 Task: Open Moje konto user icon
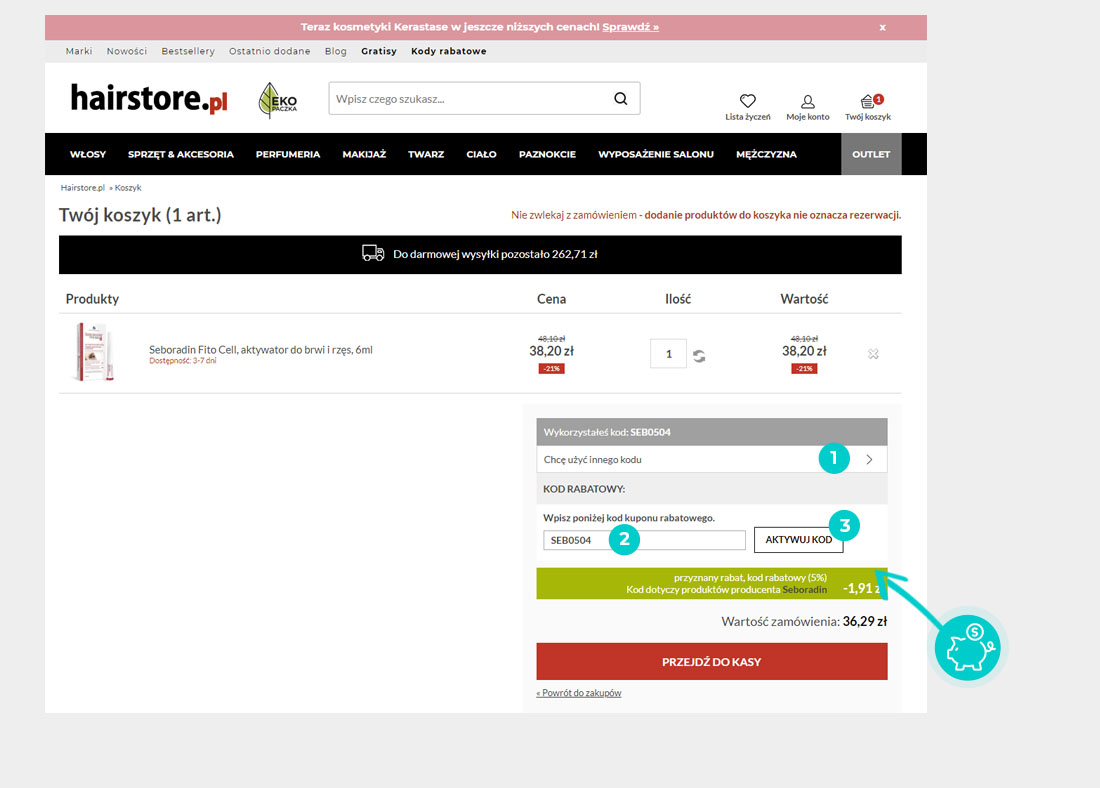click(x=807, y=102)
